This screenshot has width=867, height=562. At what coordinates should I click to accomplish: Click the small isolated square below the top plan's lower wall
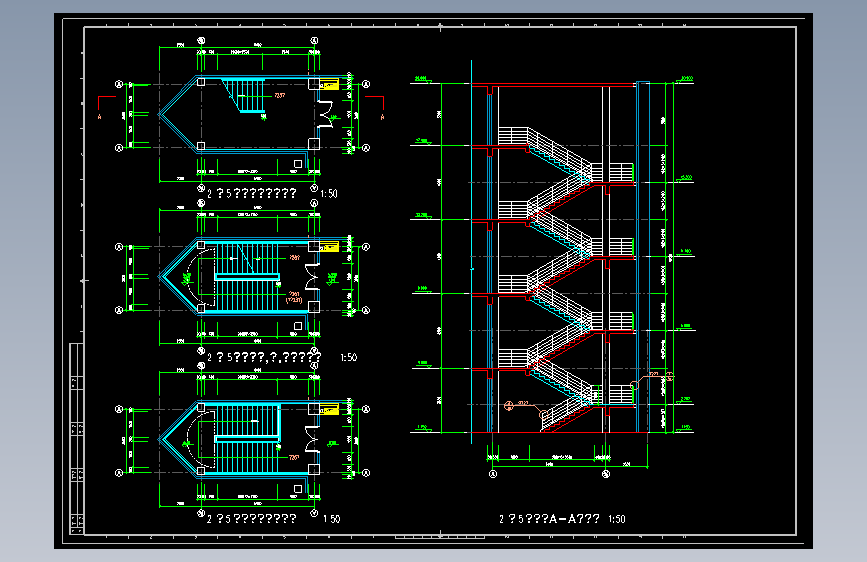coord(298,164)
